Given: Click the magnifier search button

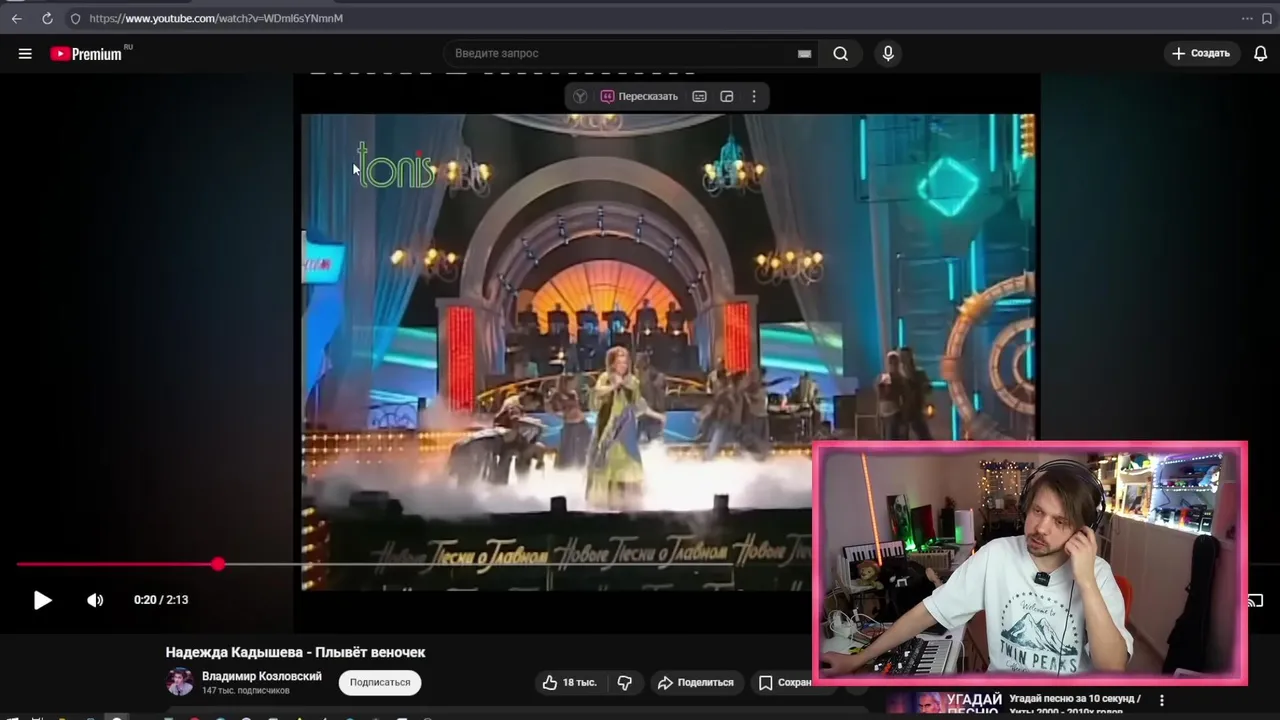Looking at the screenshot, I should (841, 54).
